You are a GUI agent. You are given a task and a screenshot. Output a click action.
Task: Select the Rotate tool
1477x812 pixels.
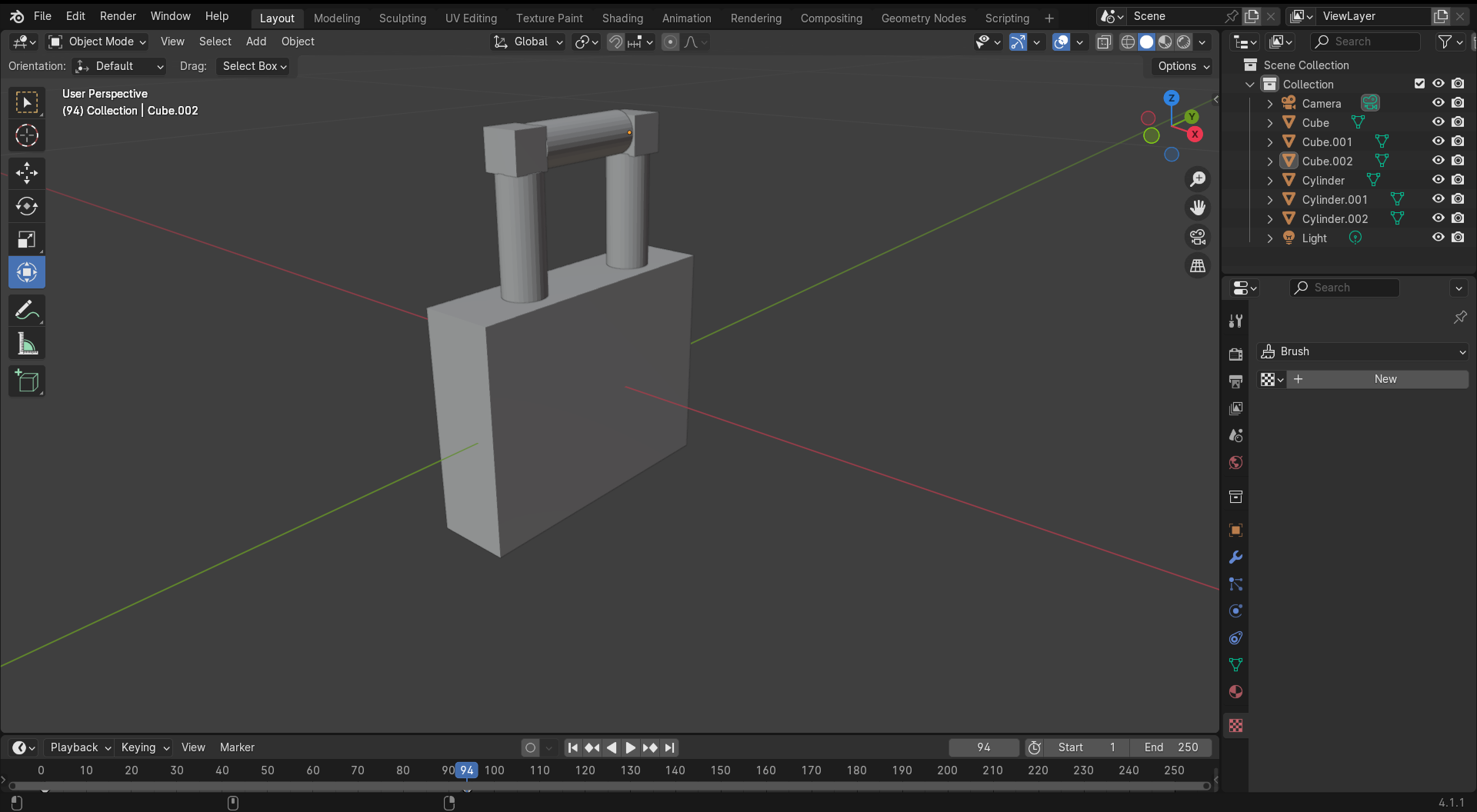pos(27,206)
